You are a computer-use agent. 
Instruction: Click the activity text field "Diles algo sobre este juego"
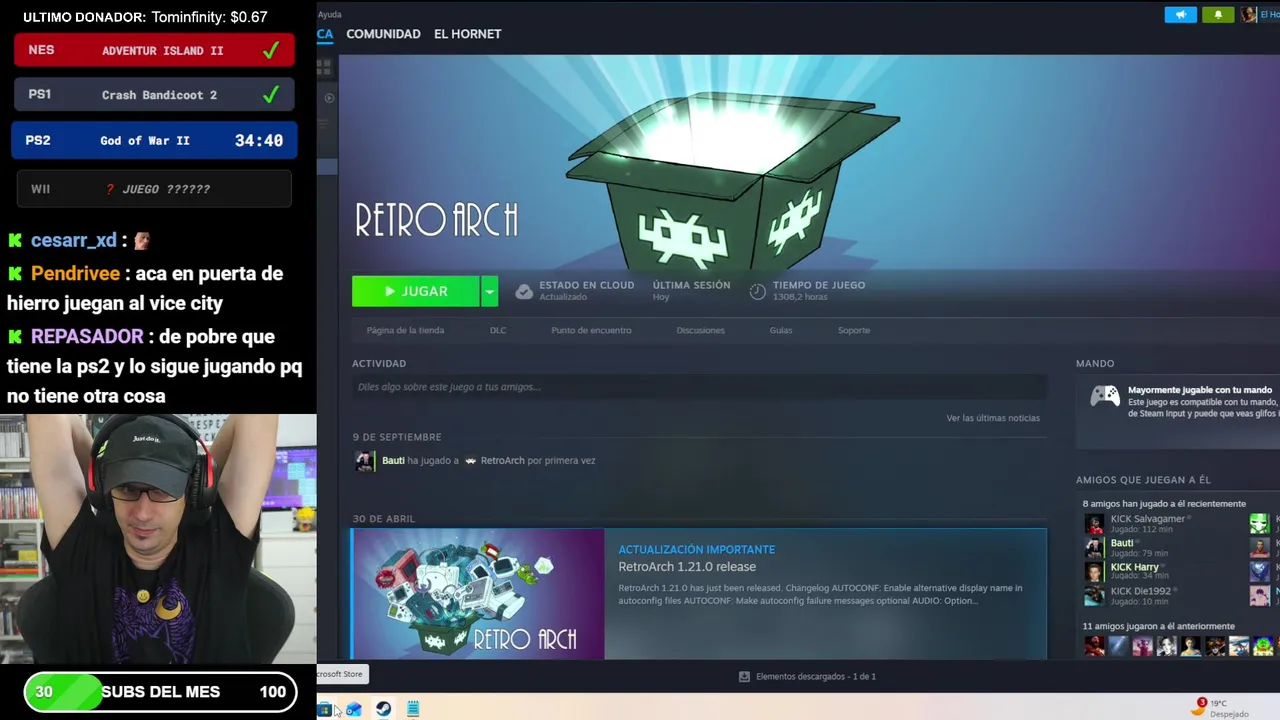[699, 387]
